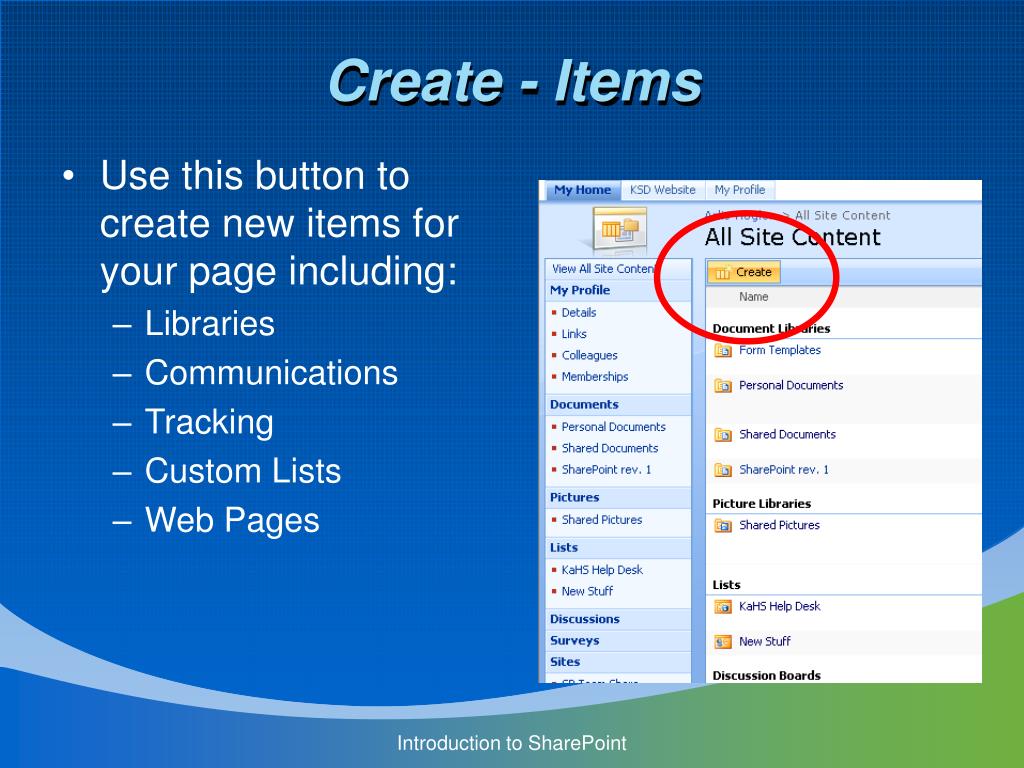Click the Pictures sidebar heading

(x=574, y=497)
